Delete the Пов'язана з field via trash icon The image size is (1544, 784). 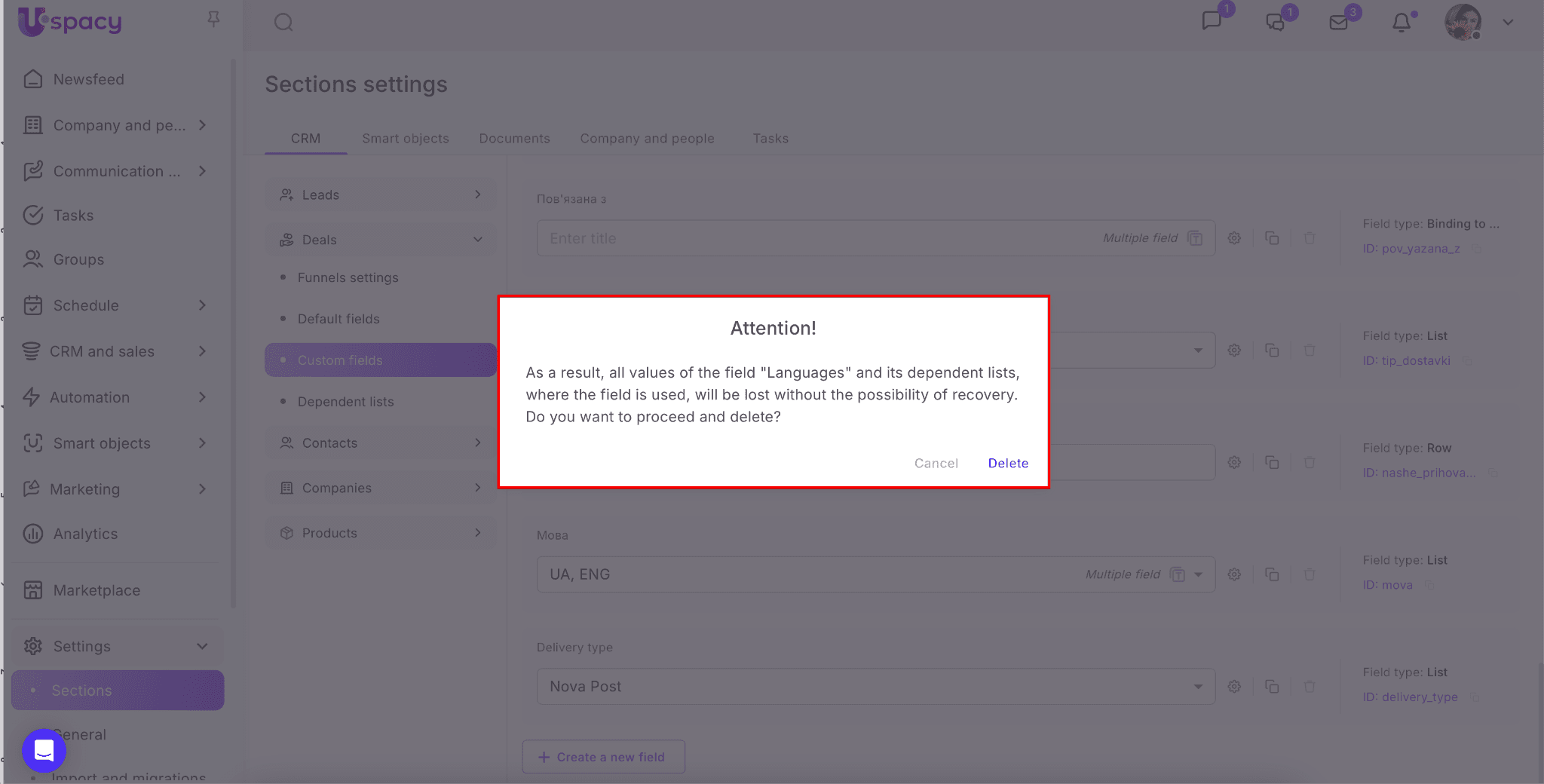[1310, 238]
